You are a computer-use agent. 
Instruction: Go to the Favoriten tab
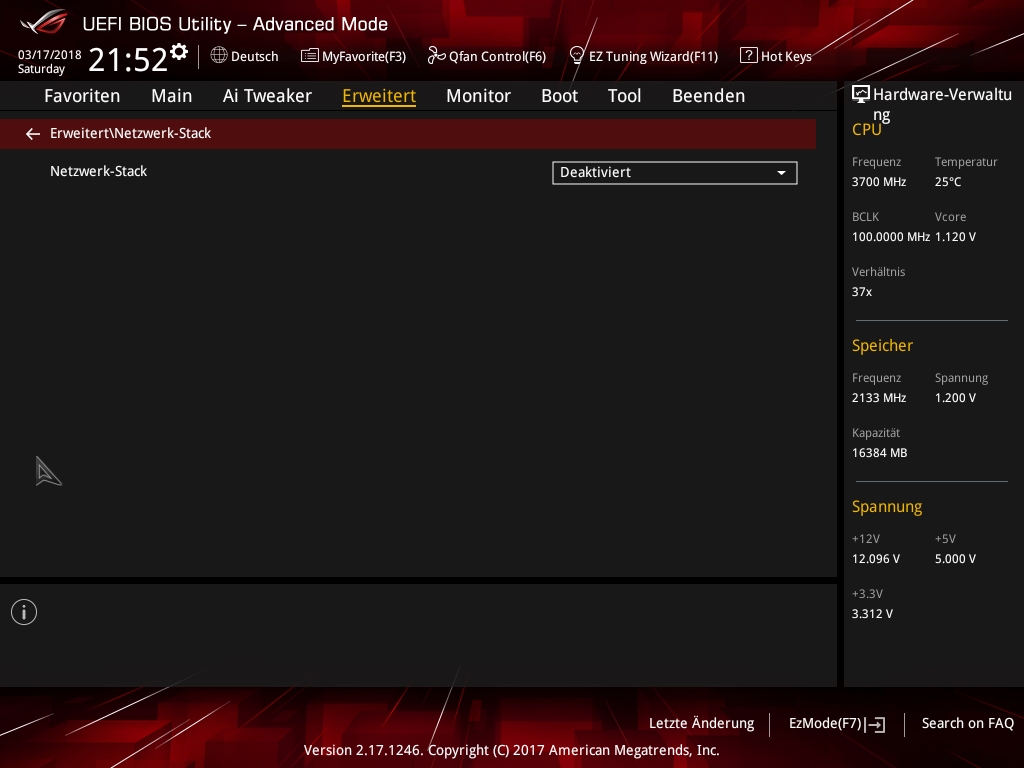point(82,96)
